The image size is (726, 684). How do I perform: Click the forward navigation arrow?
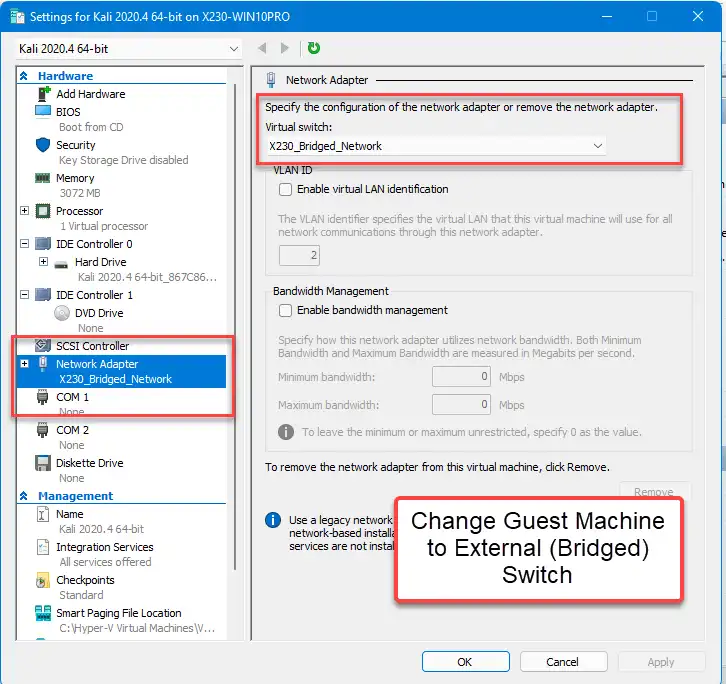coord(285,48)
